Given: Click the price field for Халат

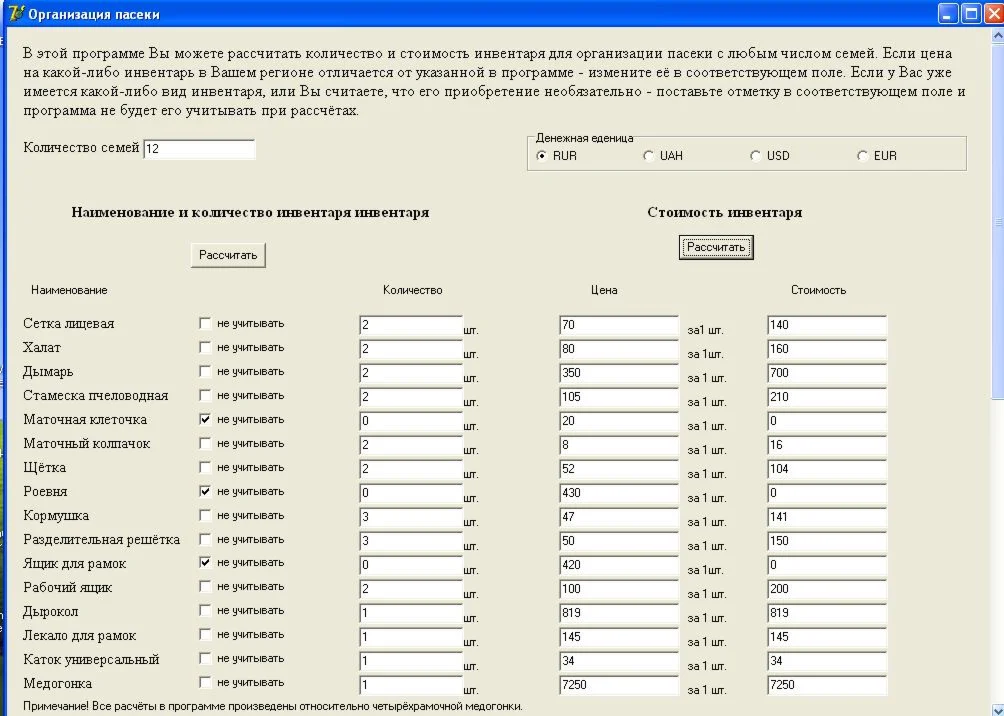Looking at the screenshot, I should [618, 349].
